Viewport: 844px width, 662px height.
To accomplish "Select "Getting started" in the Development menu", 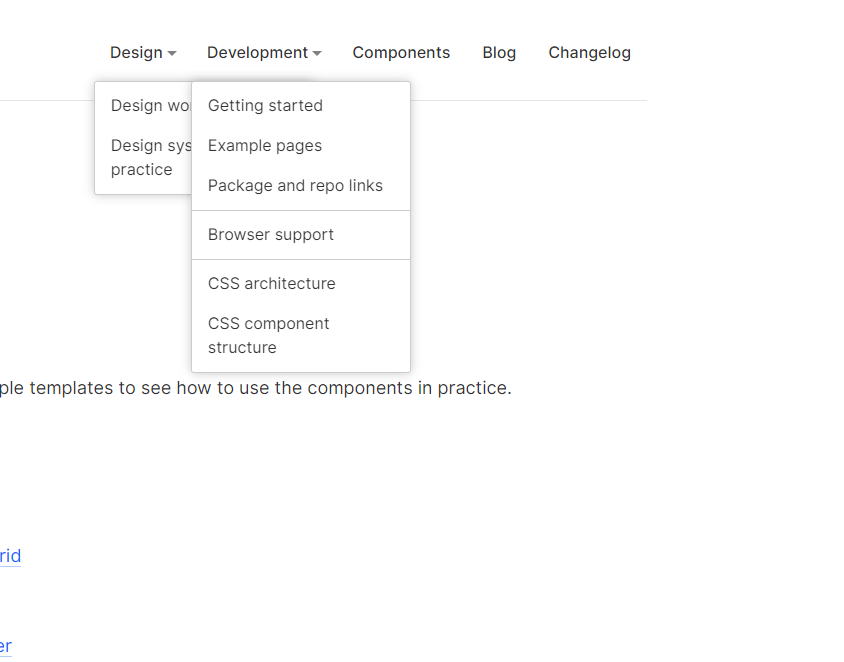I will click(265, 105).
